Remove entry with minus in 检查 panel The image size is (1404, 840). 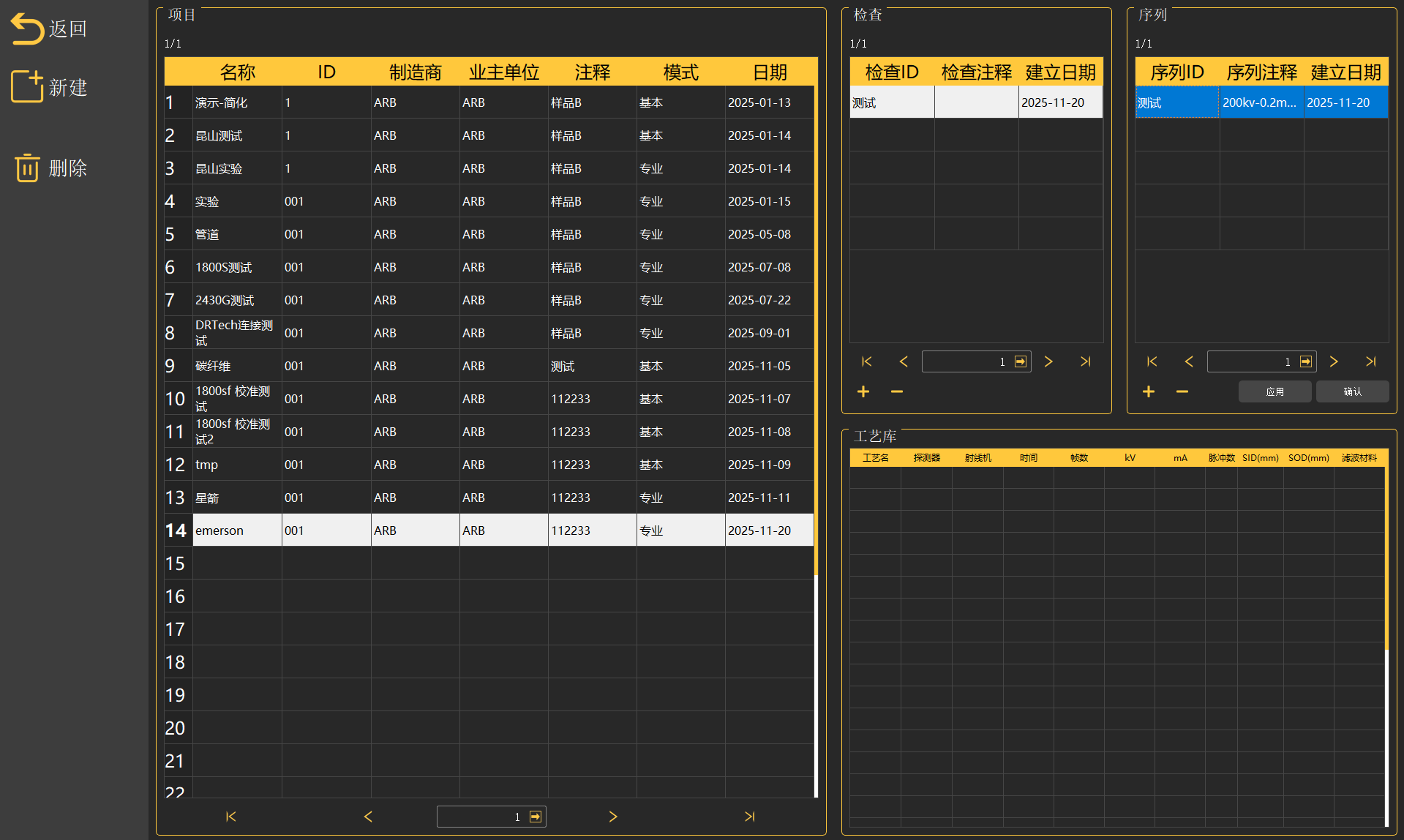[x=896, y=392]
